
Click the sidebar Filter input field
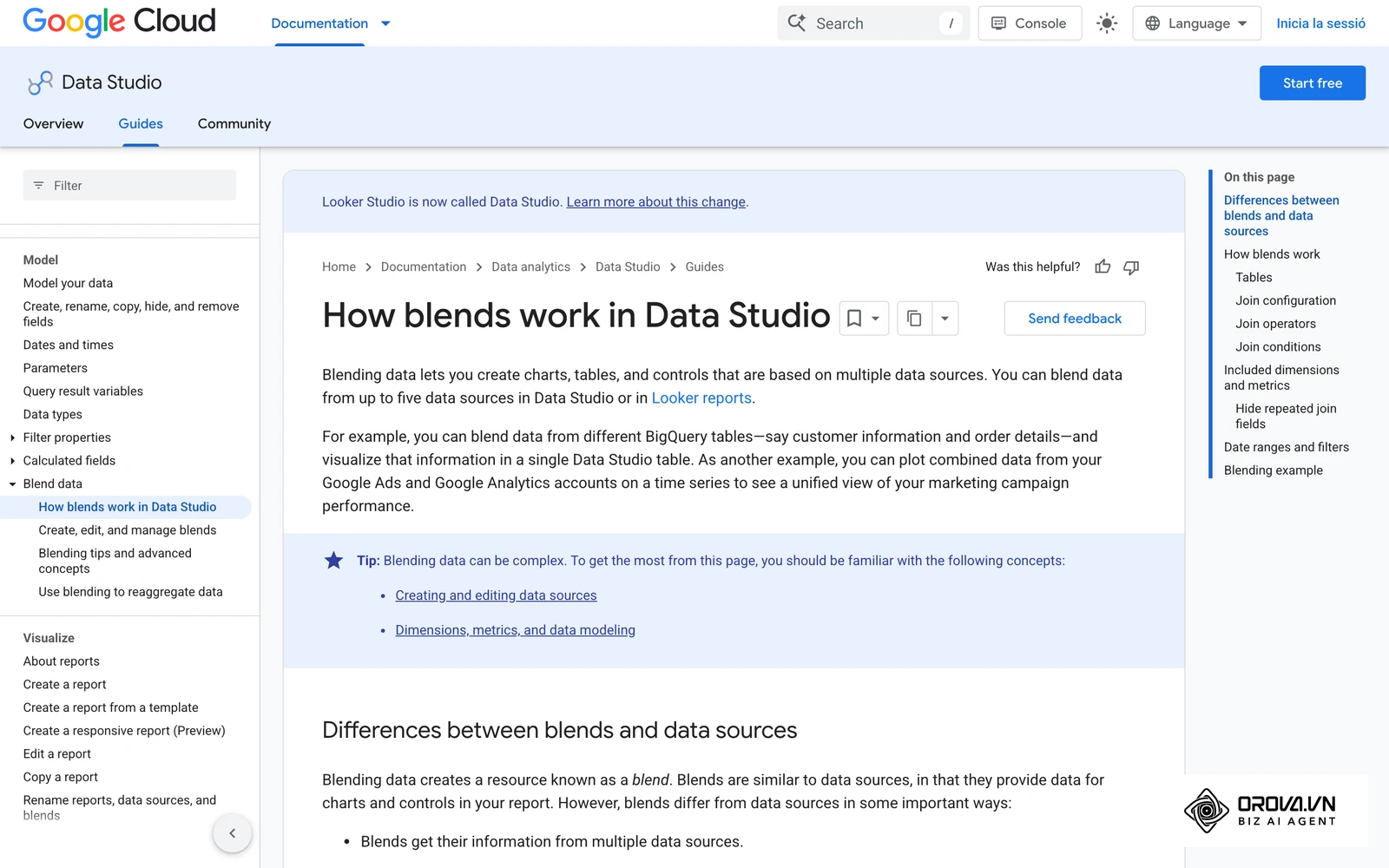click(129, 186)
